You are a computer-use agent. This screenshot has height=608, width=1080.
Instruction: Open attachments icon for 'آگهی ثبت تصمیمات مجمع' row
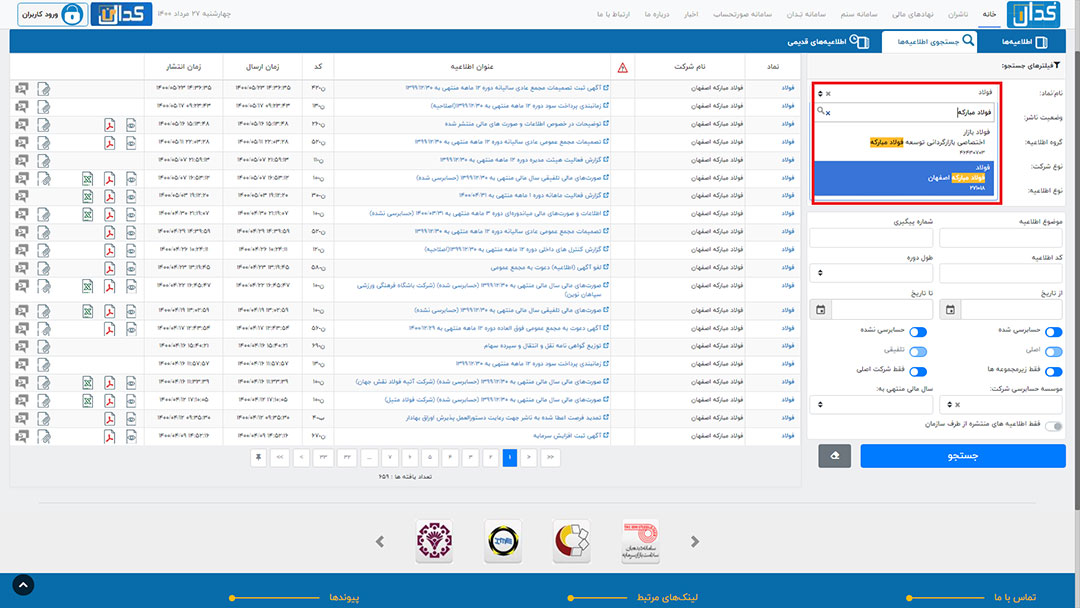tap(43, 88)
